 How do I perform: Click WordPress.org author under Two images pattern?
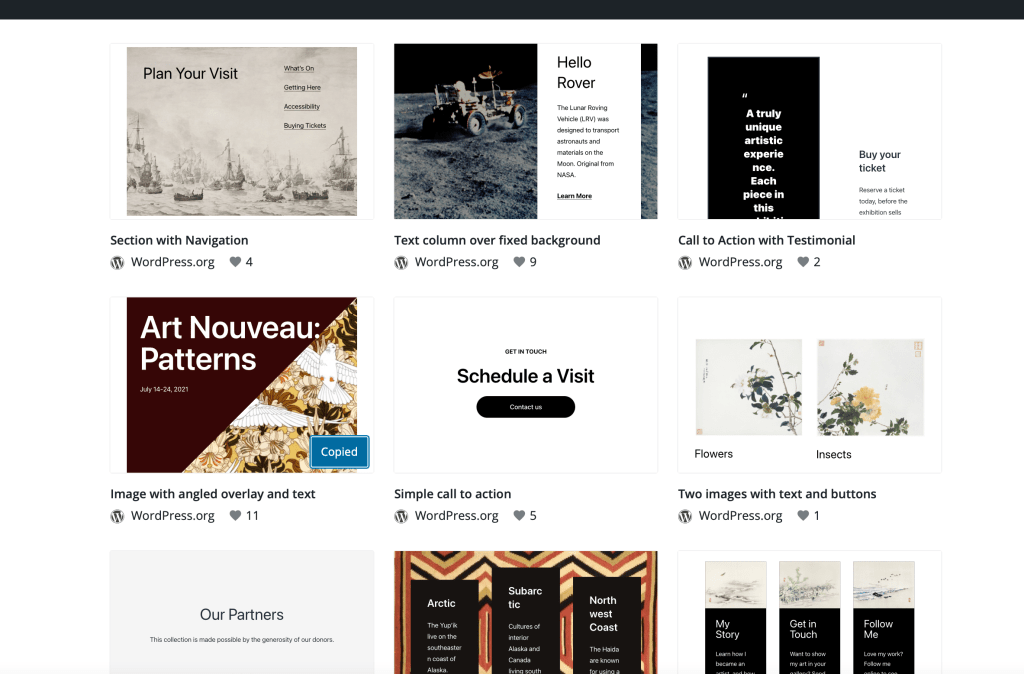(741, 515)
